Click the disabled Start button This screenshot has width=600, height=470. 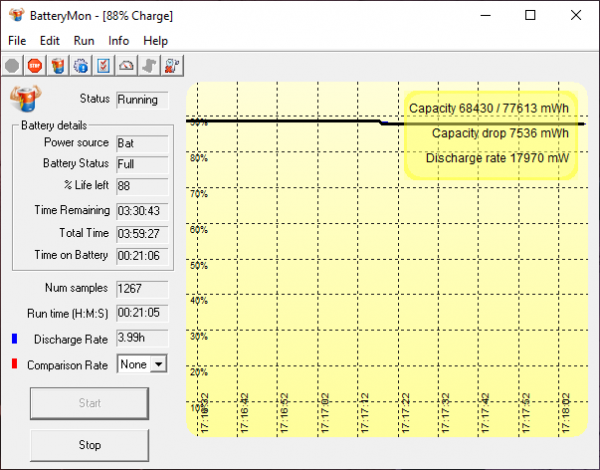pos(90,403)
